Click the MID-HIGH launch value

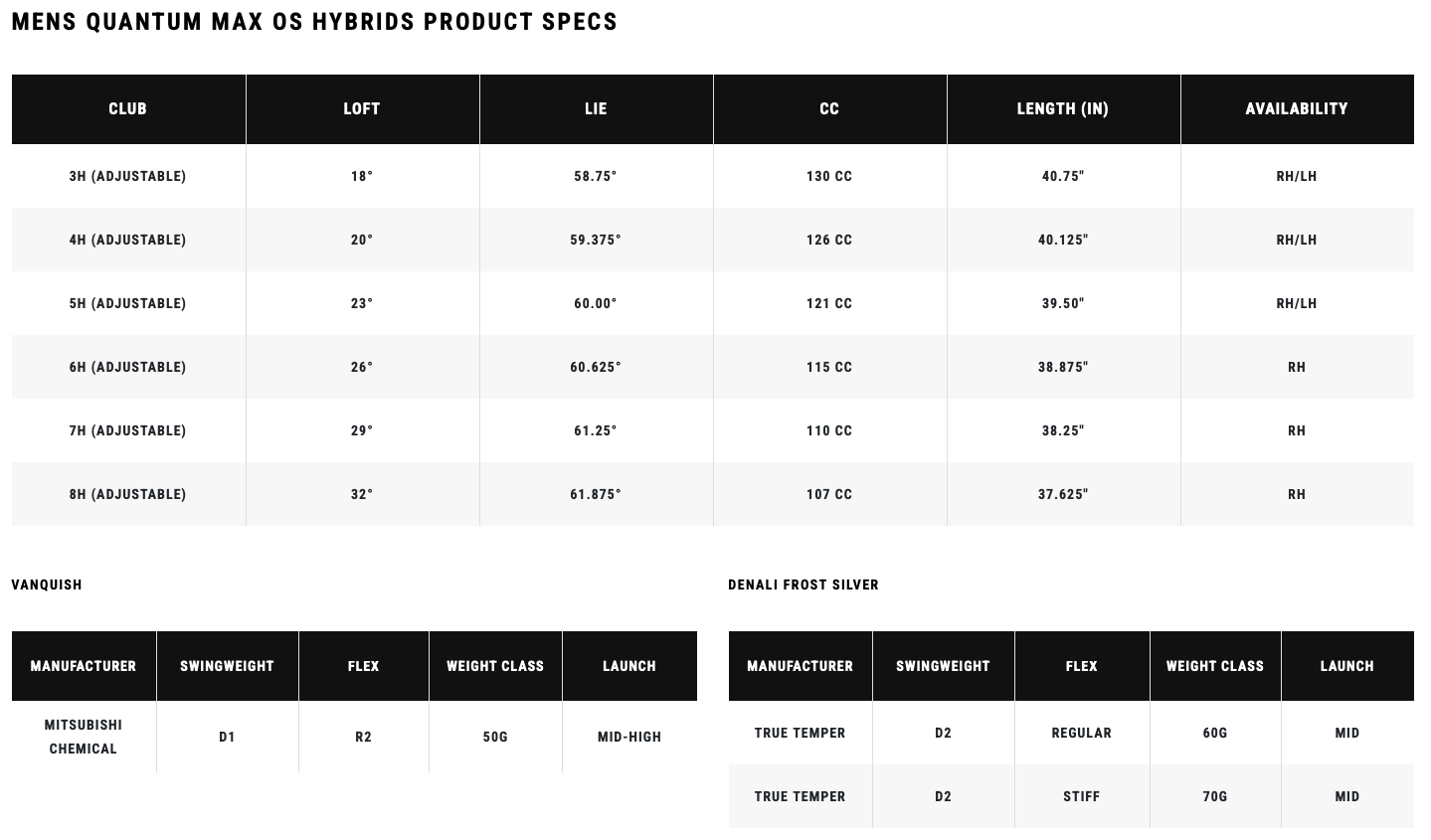[629, 737]
